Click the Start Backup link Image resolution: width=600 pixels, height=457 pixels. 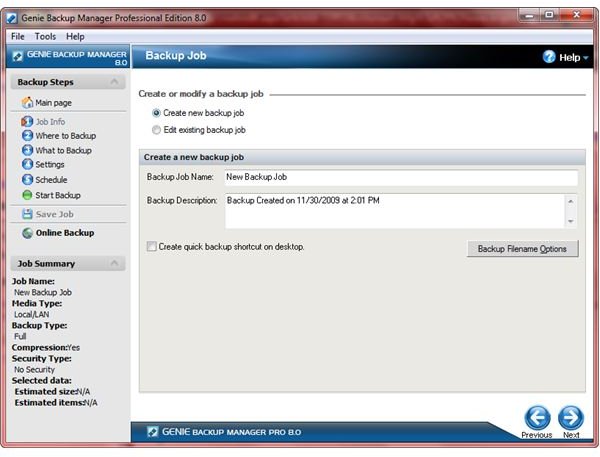(58, 195)
